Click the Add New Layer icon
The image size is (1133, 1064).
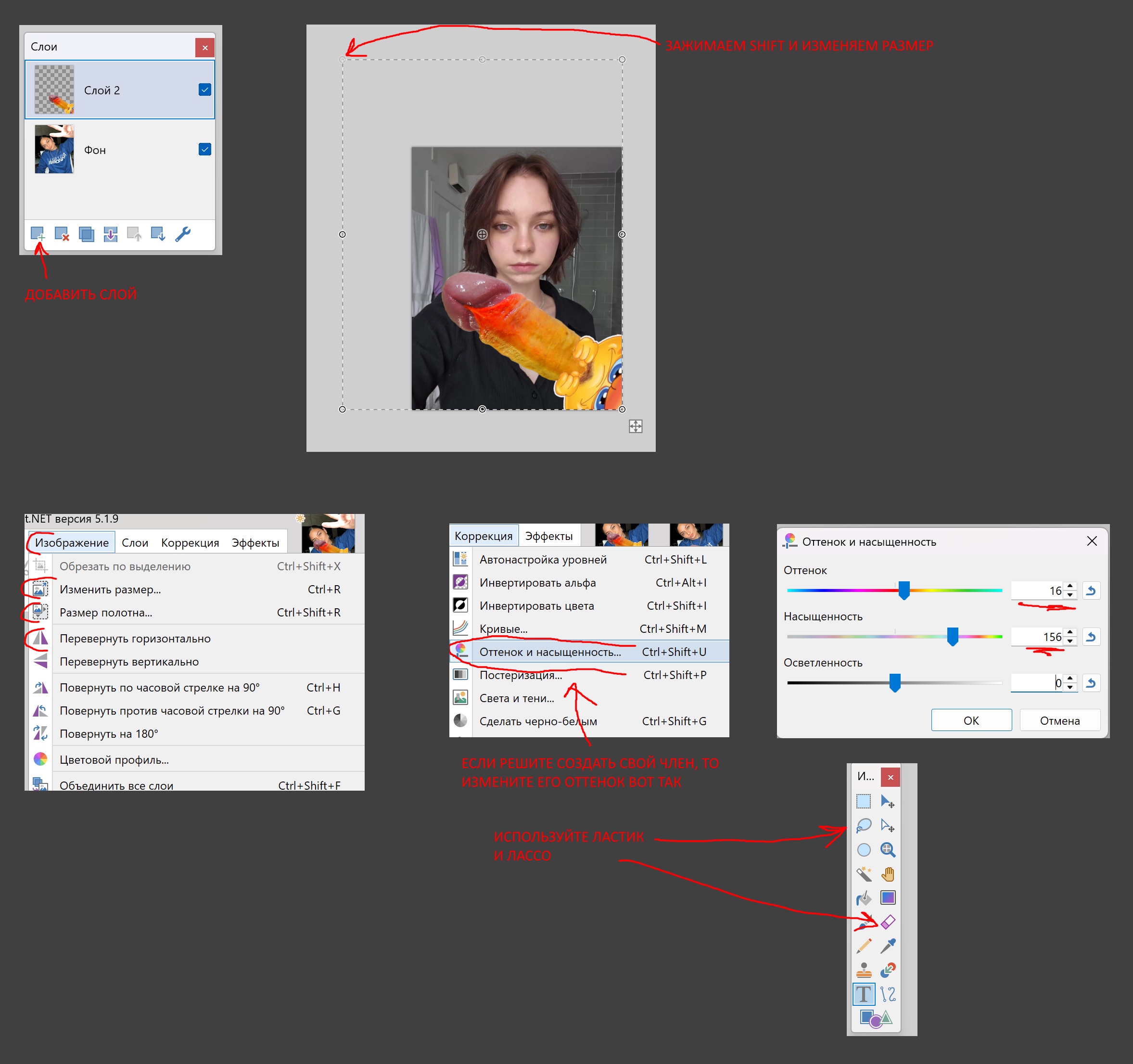38,234
